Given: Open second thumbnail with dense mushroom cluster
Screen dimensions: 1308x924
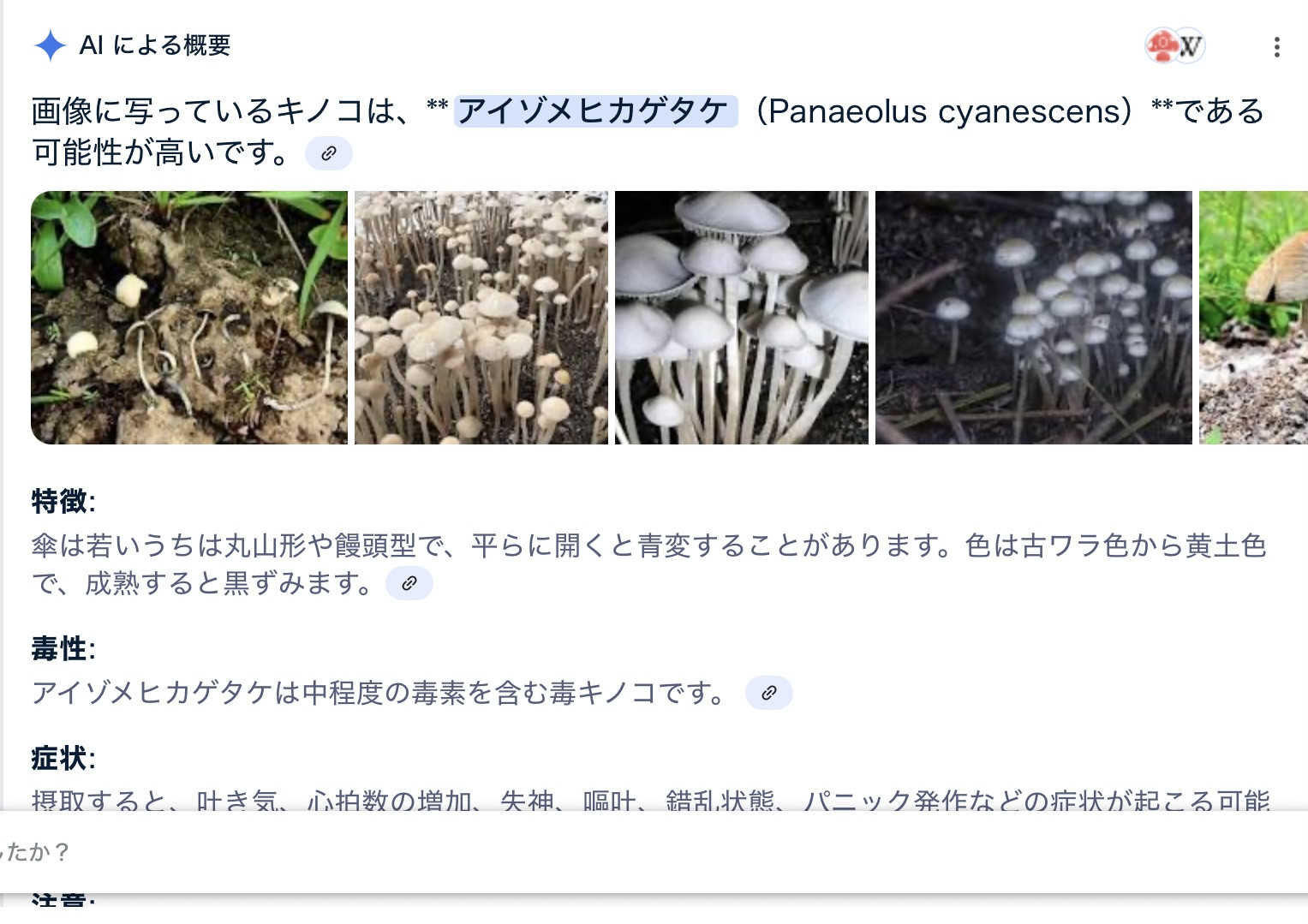Looking at the screenshot, I should [481, 318].
